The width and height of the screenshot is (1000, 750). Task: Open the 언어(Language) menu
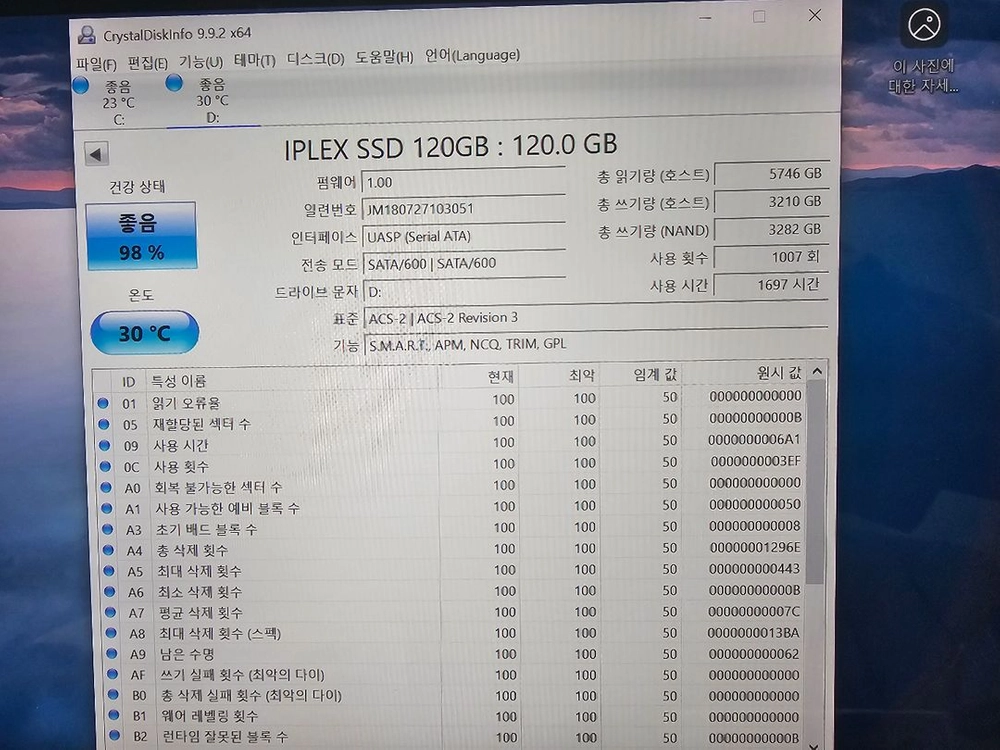tap(472, 55)
